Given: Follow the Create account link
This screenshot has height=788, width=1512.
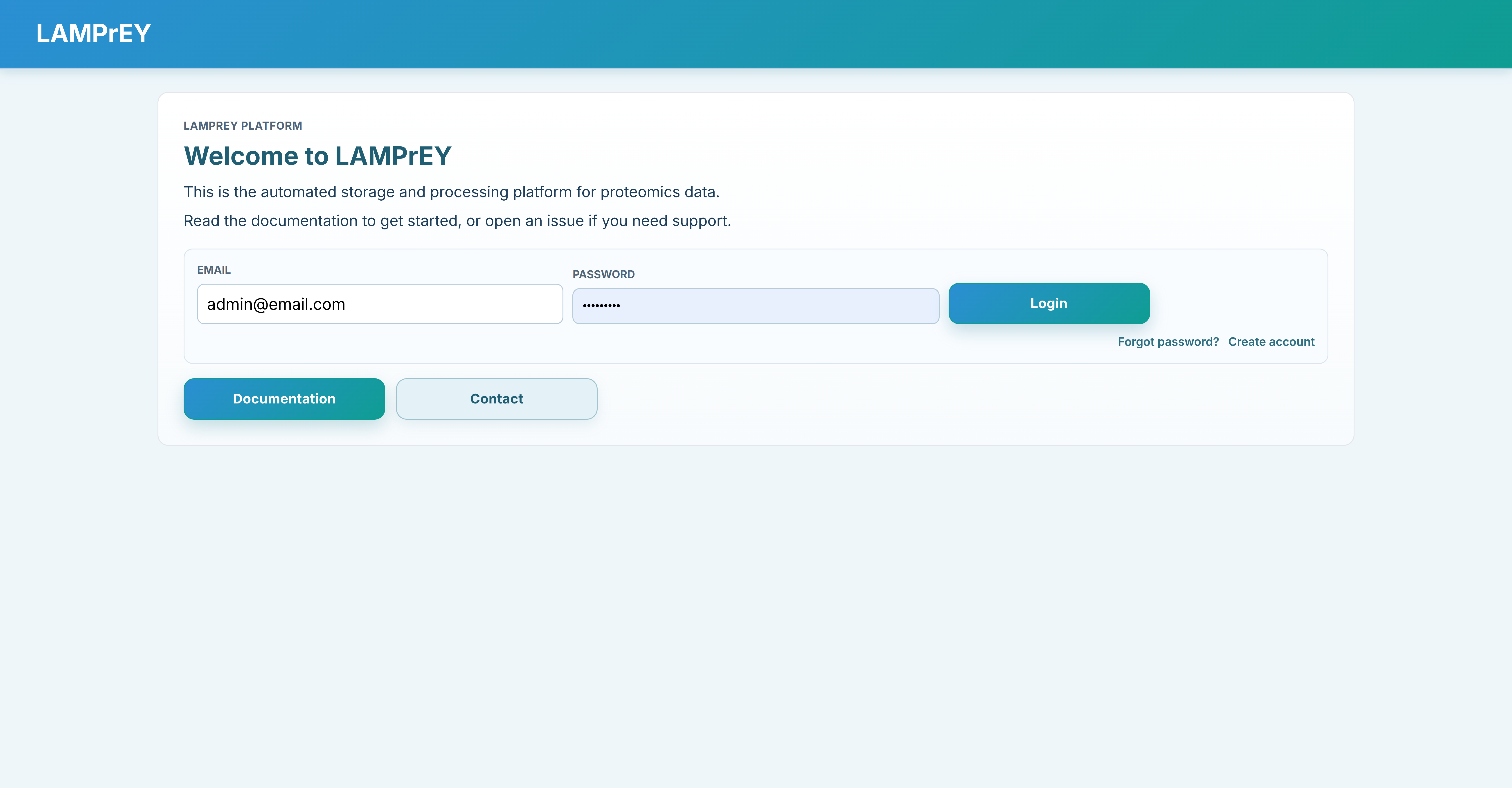Looking at the screenshot, I should [x=1271, y=342].
